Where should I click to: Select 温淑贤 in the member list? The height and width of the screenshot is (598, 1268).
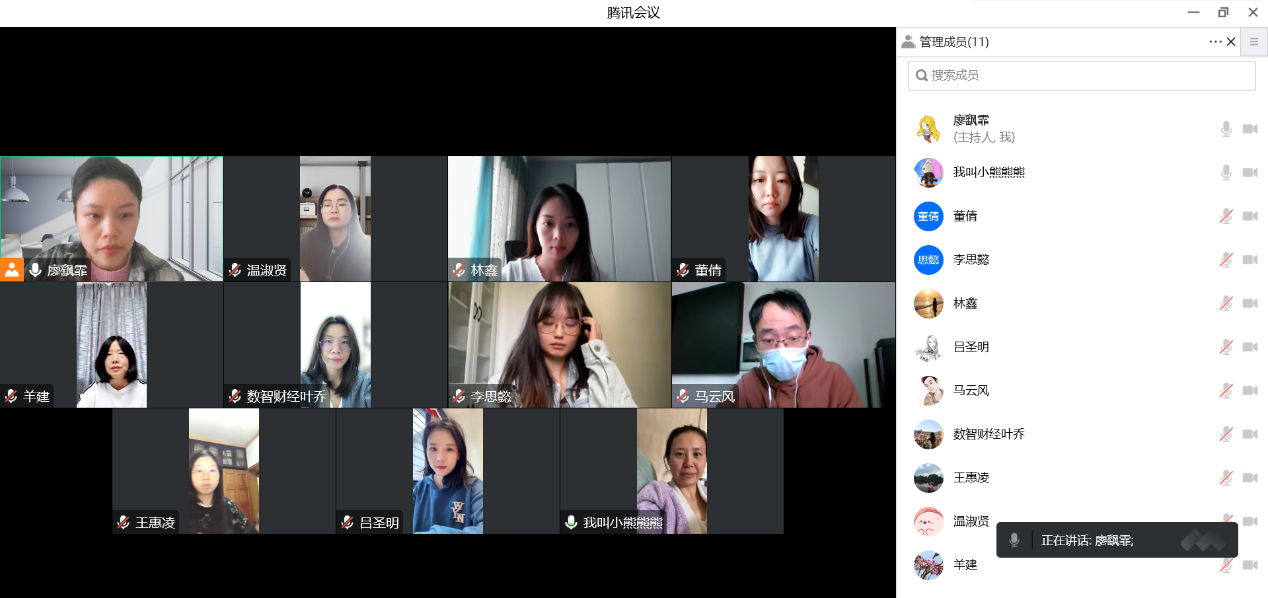click(x=970, y=521)
